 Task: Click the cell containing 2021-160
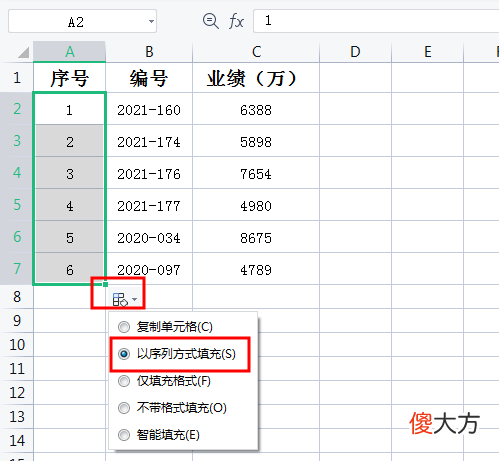tap(149, 110)
